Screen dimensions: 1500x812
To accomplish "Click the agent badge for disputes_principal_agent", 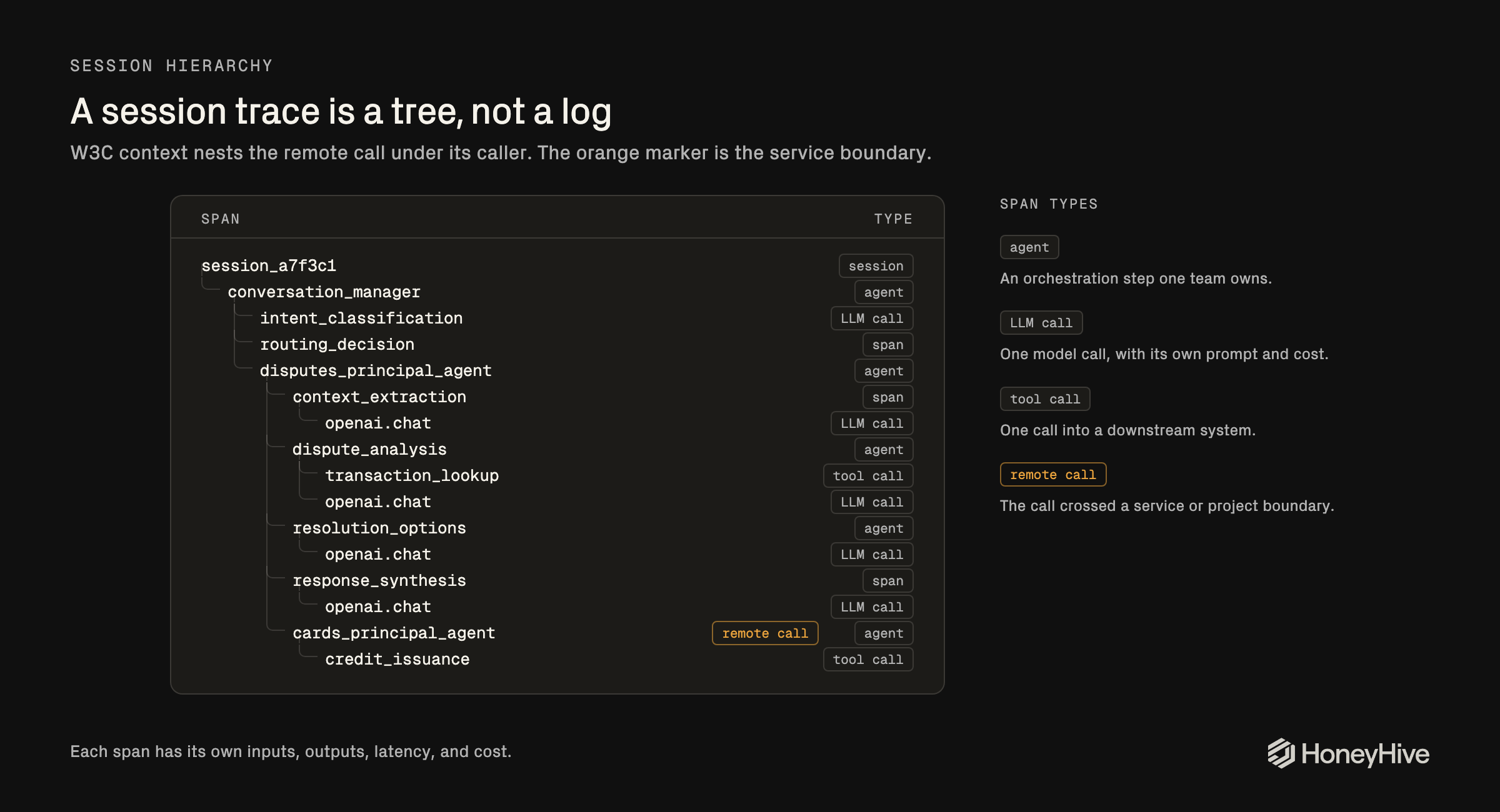I will click(884, 371).
